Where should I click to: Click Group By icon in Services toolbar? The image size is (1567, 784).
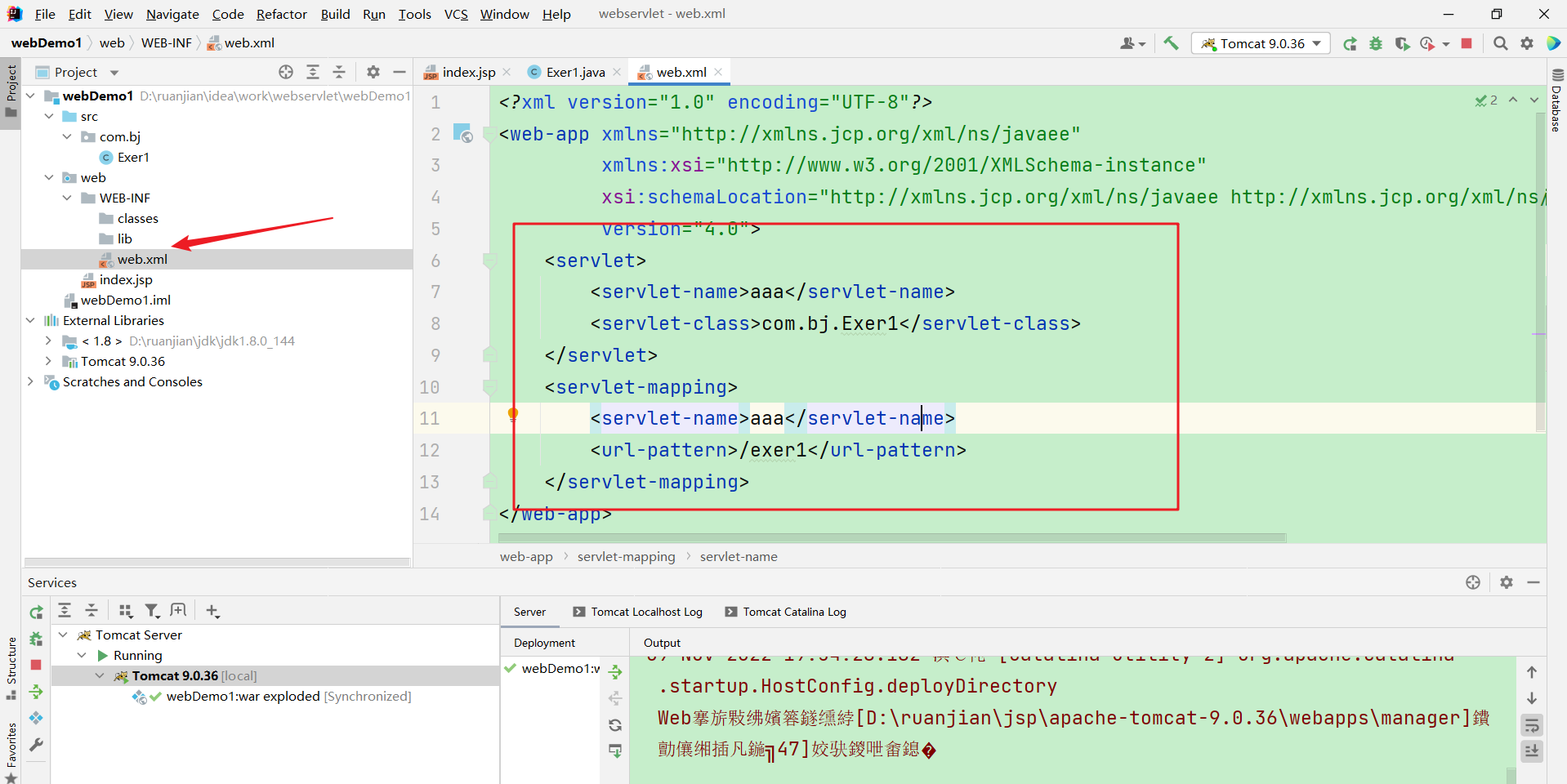125,610
